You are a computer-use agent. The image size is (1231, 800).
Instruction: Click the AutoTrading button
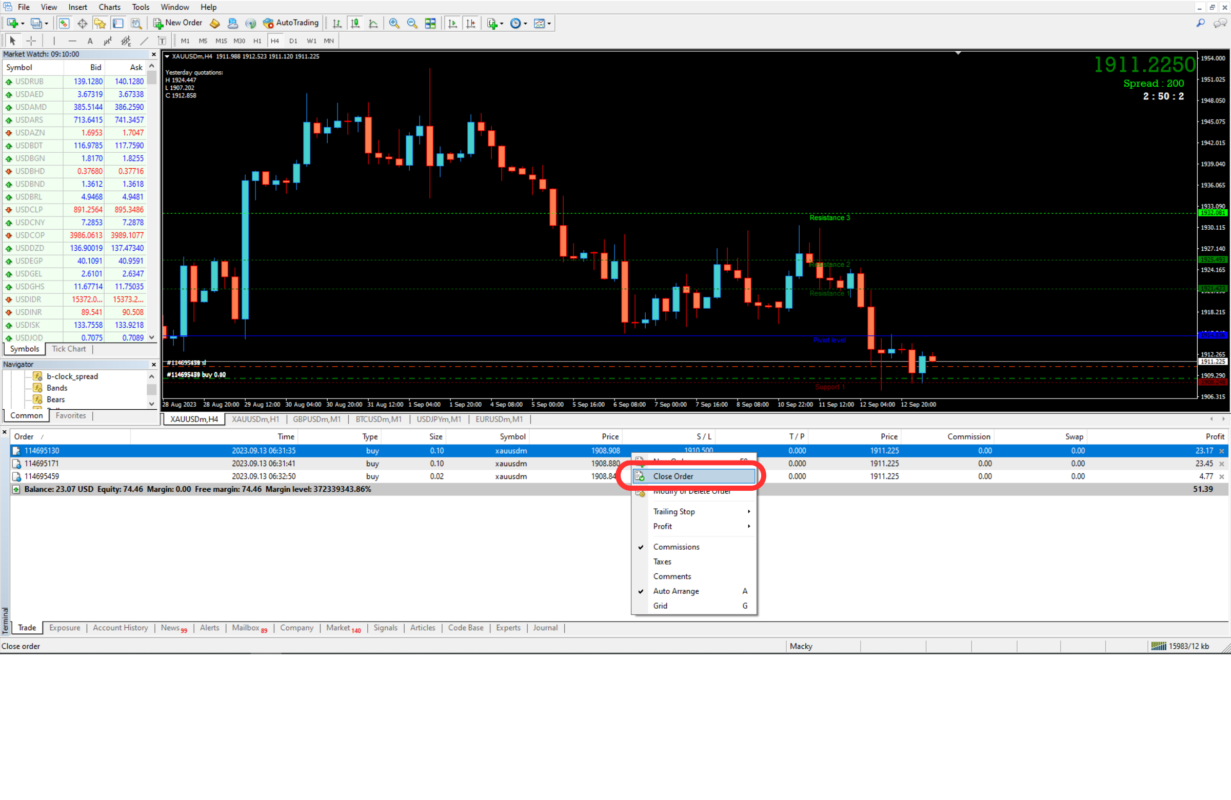pos(291,22)
